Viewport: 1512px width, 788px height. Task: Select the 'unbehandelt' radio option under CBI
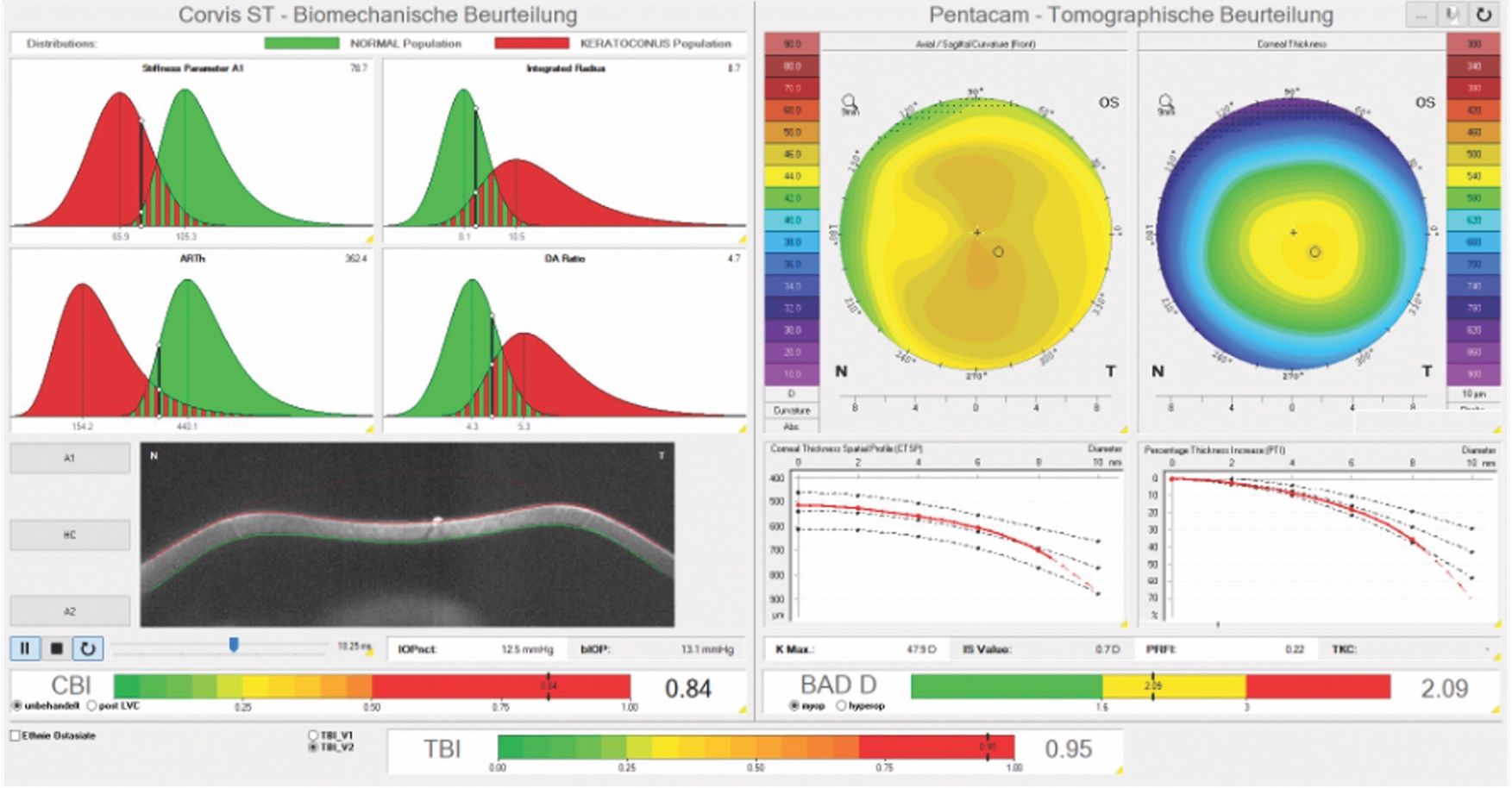(16, 706)
